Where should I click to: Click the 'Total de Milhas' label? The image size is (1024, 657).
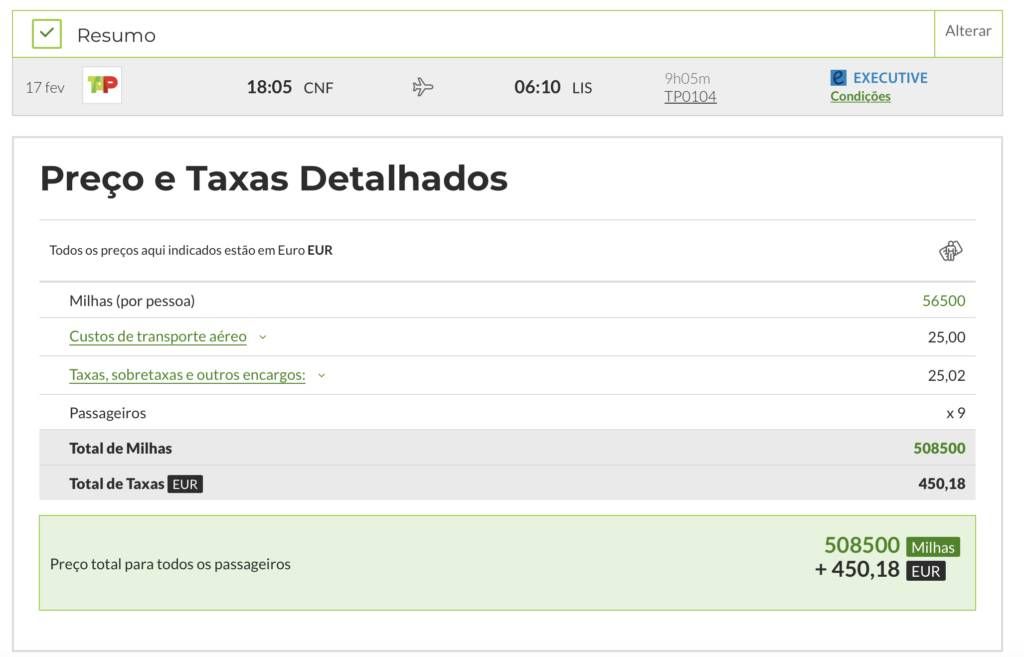click(121, 449)
